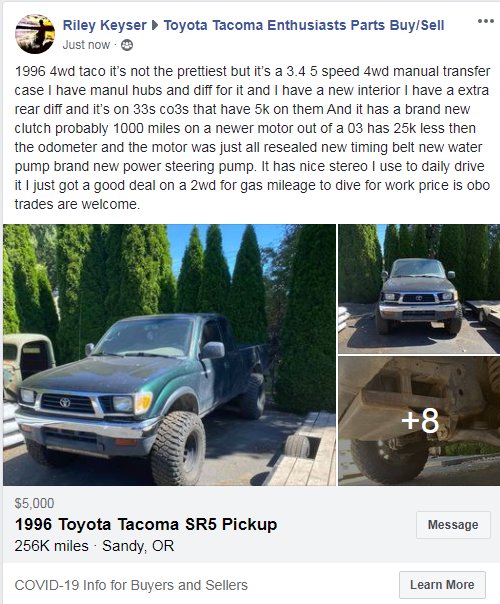Open the 1996 Toyota Tacoma SR5 Pickup listing title
The height and width of the screenshot is (604, 500).
click(146, 524)
